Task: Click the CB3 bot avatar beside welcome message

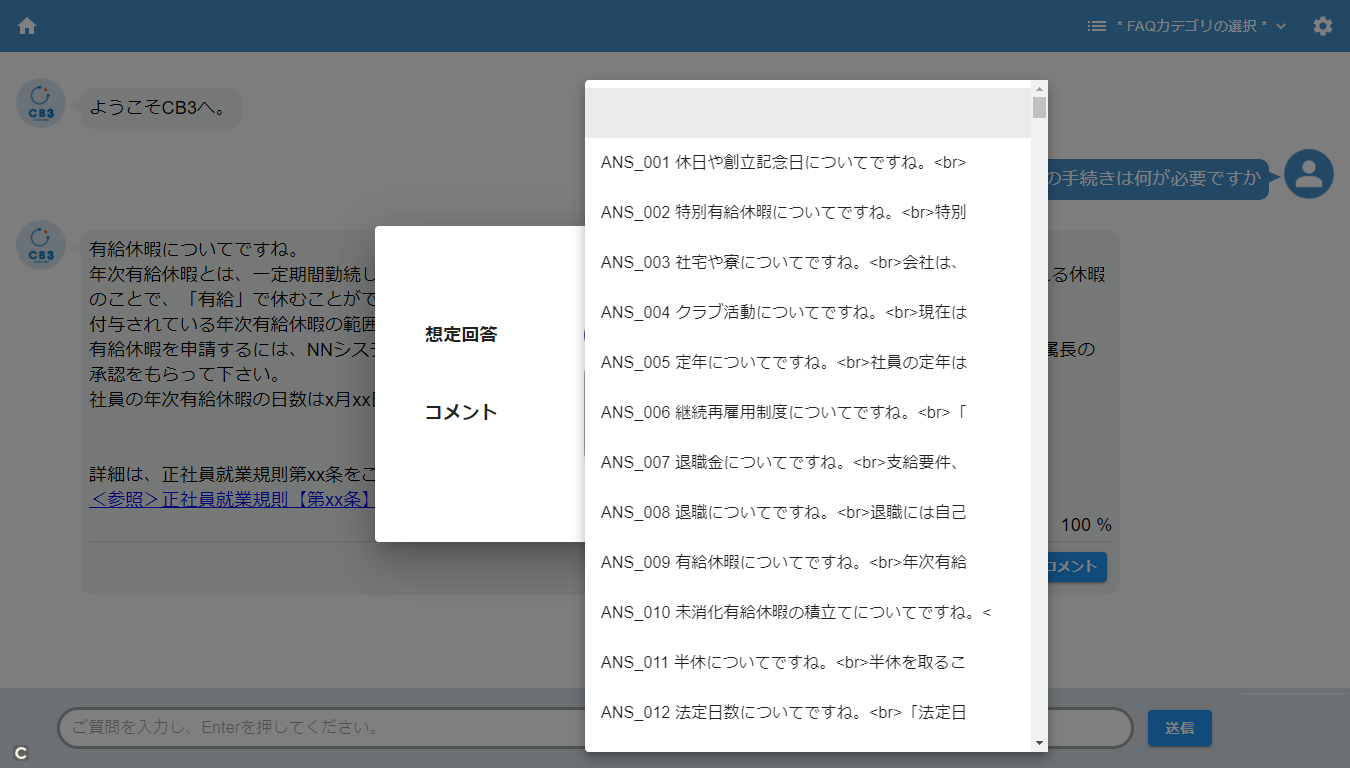Action: coord(41,103)
